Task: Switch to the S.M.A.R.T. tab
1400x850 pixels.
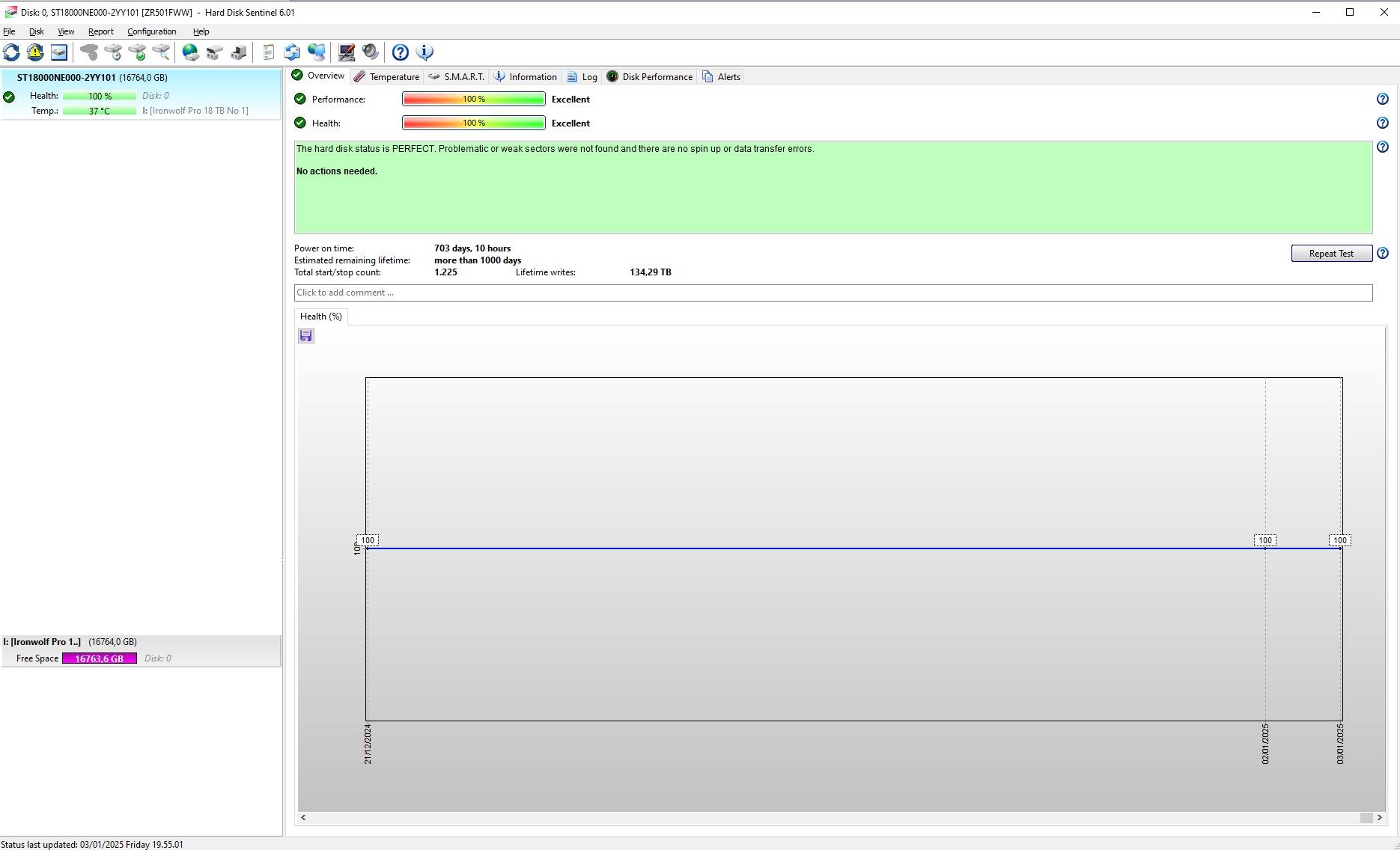Action: (457, 77)
